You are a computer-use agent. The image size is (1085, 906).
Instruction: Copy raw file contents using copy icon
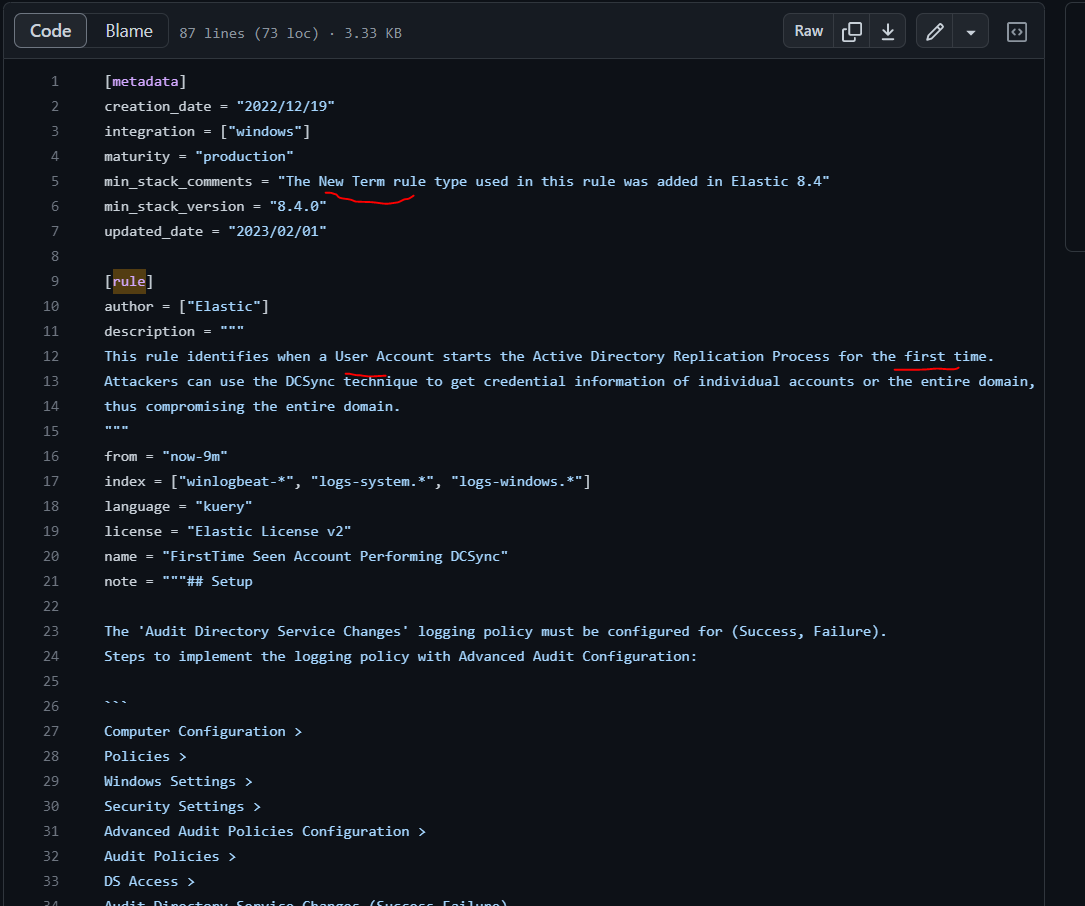[851, 31]
